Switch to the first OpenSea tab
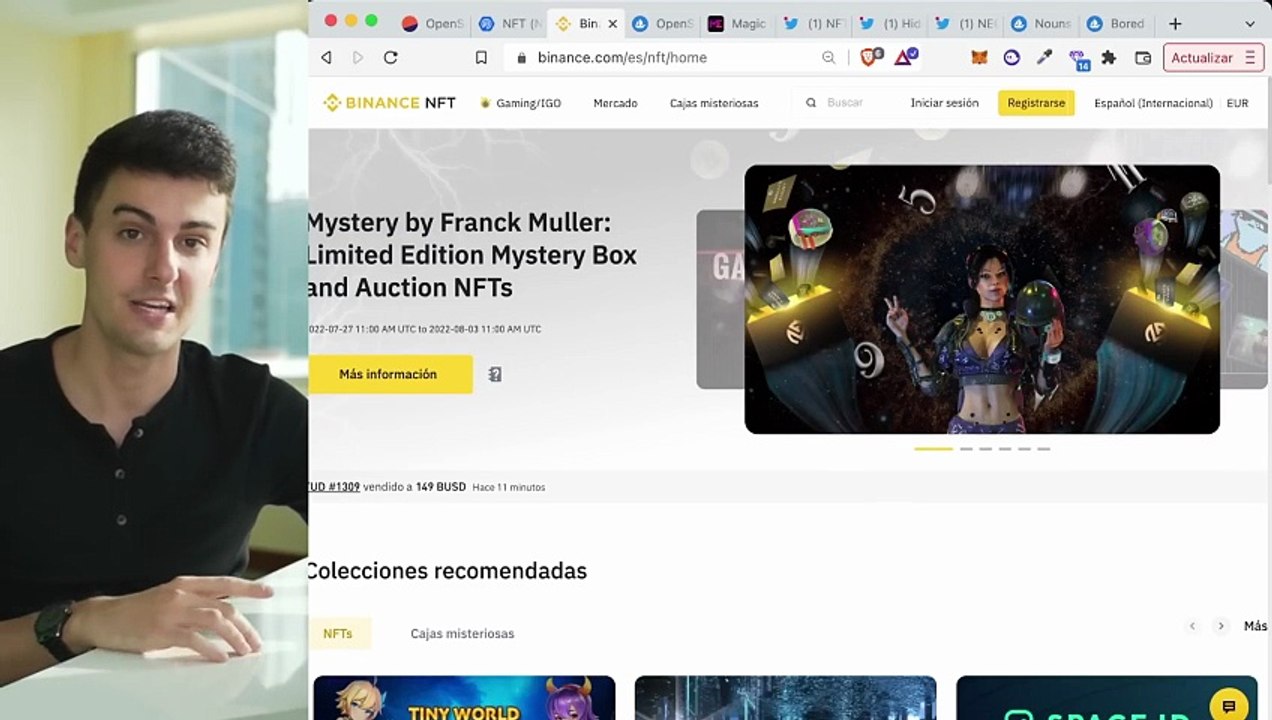Viewport: 1272px width, 720px height. pyautogui.click(x=432, y=24)
